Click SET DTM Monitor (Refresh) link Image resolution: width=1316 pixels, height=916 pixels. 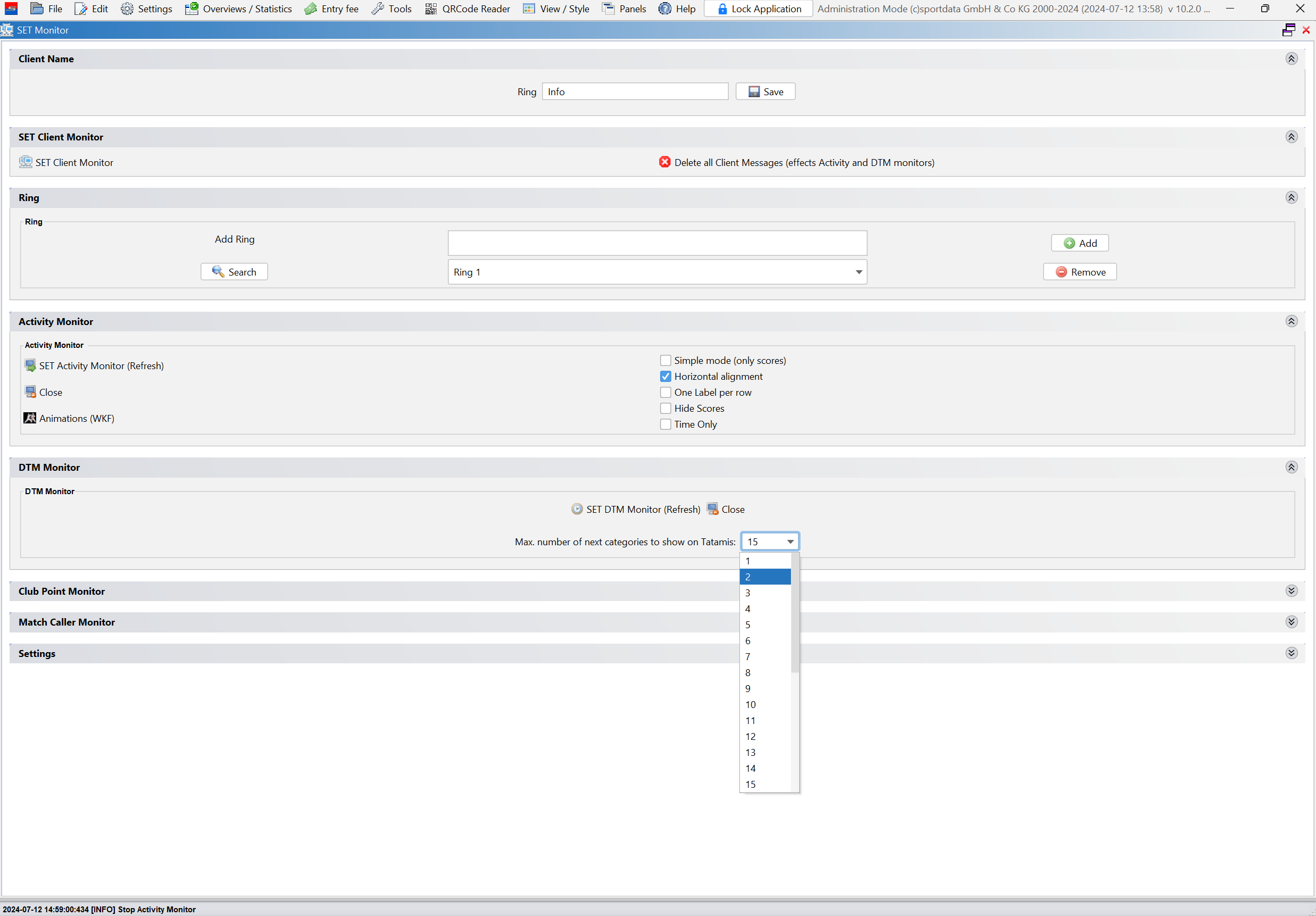[643, 510]
